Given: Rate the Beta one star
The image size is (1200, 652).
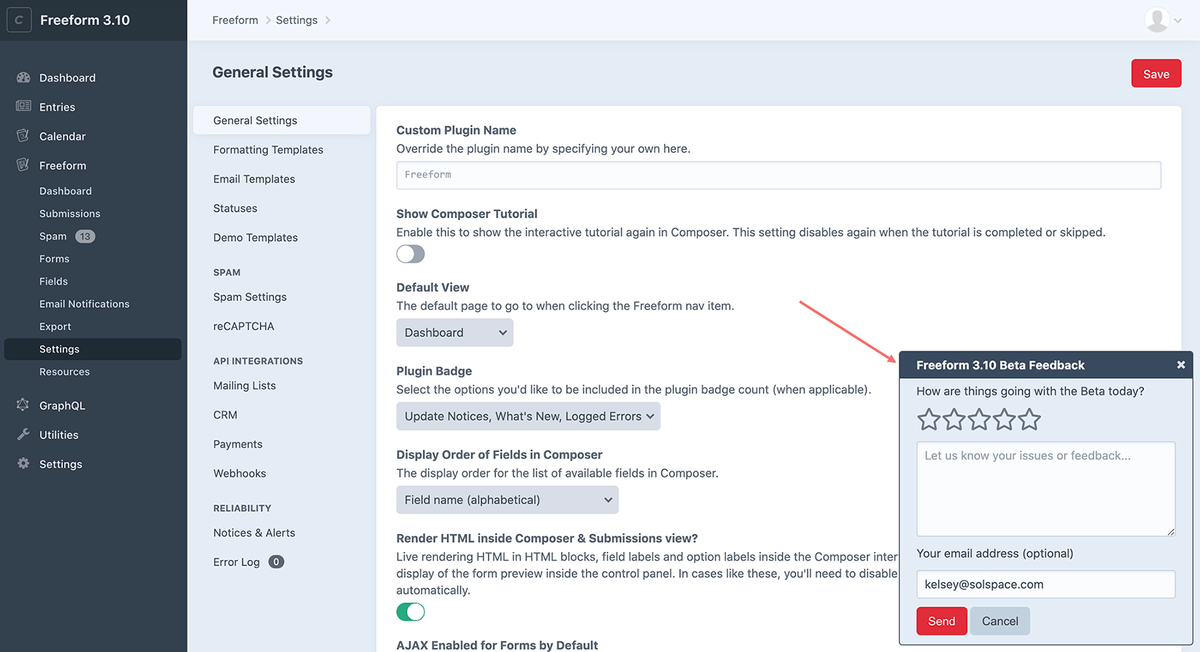Looking at the screenshot, I should pos(929,419).
